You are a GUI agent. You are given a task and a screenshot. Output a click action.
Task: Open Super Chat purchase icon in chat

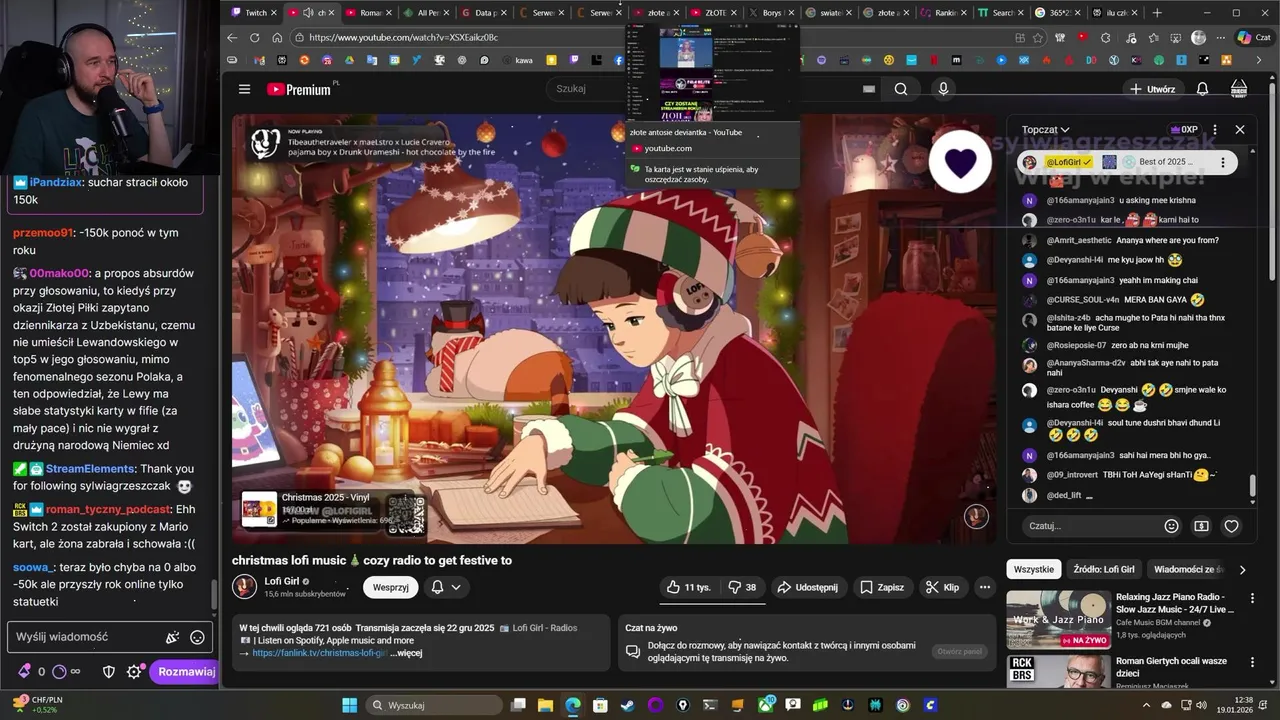[1201, 526]
